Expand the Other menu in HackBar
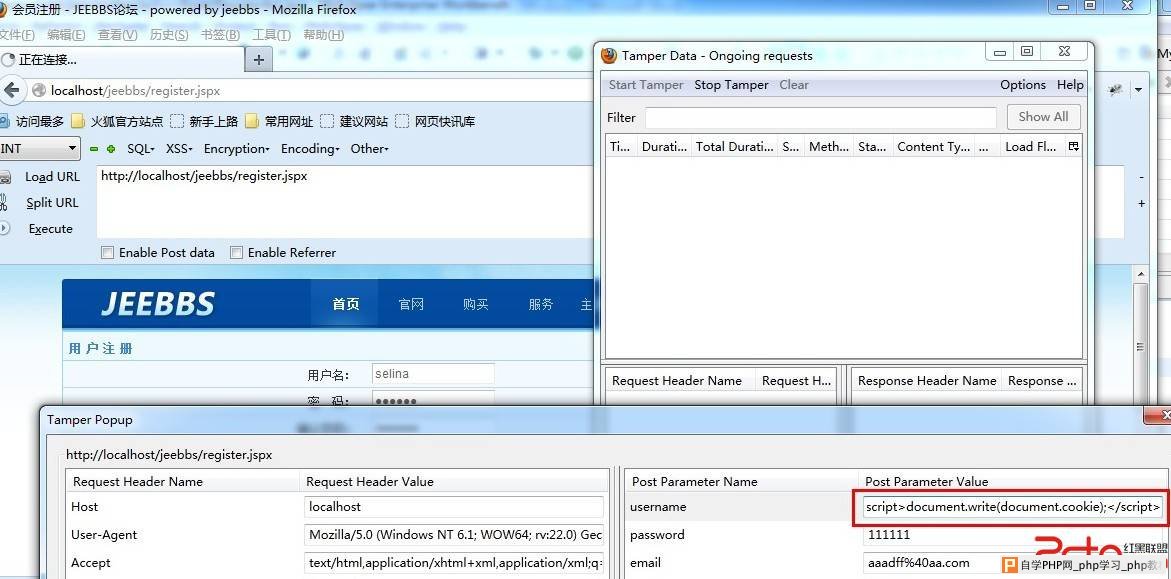 pos(370,149)
